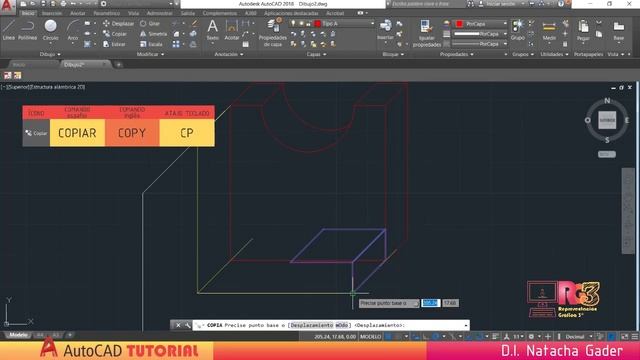Click the Pegar clipboard tool
640x360 pixels.
(583, 29)
